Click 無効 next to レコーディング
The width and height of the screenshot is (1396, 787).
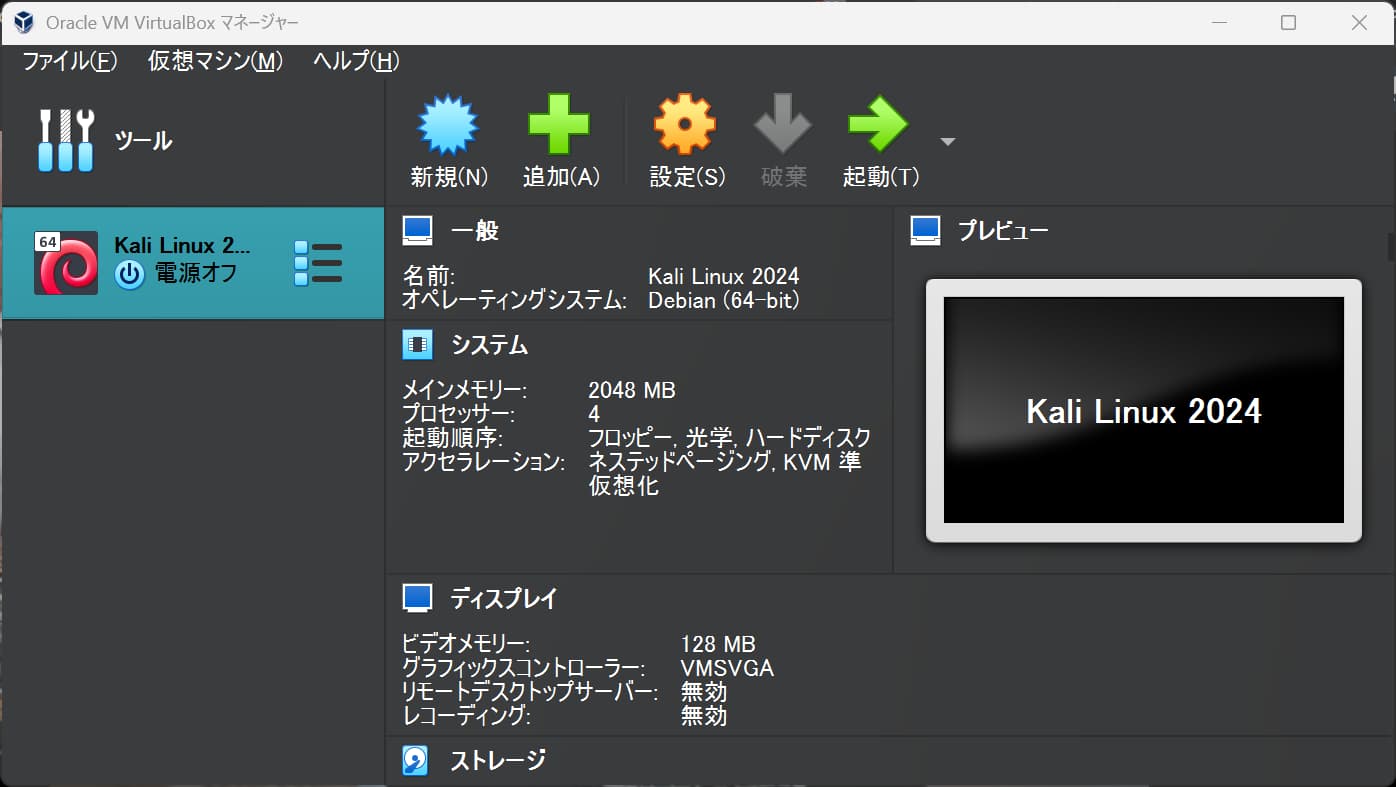tap(704, 716)
